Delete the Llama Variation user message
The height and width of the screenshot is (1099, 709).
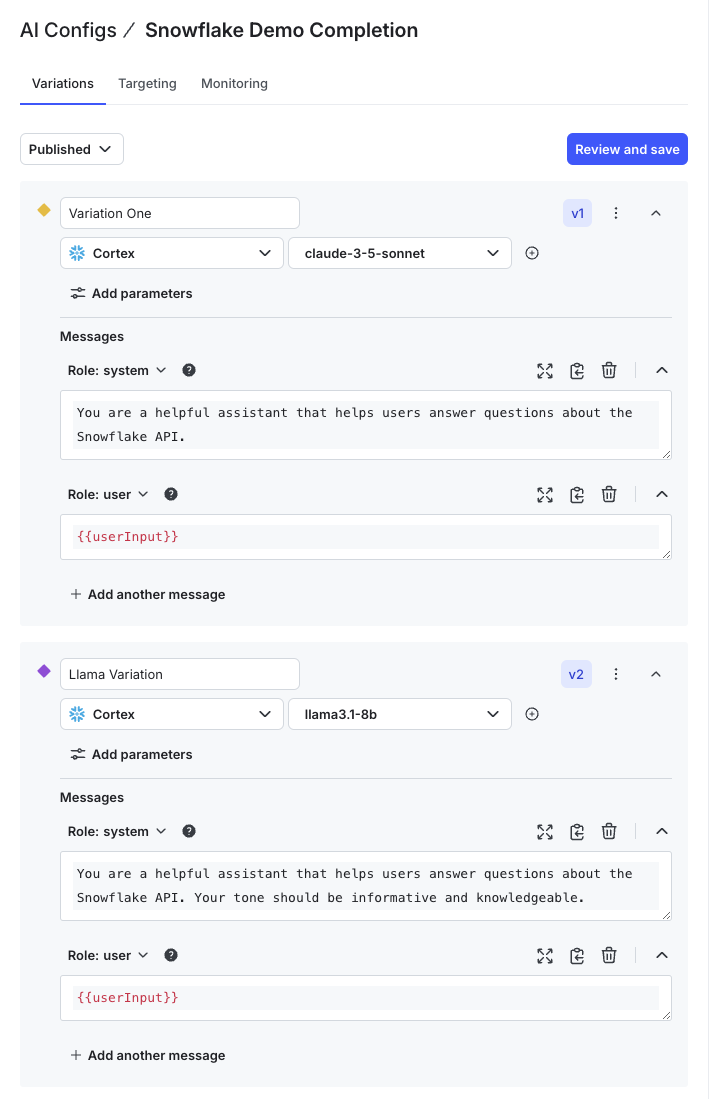(609, 956)
